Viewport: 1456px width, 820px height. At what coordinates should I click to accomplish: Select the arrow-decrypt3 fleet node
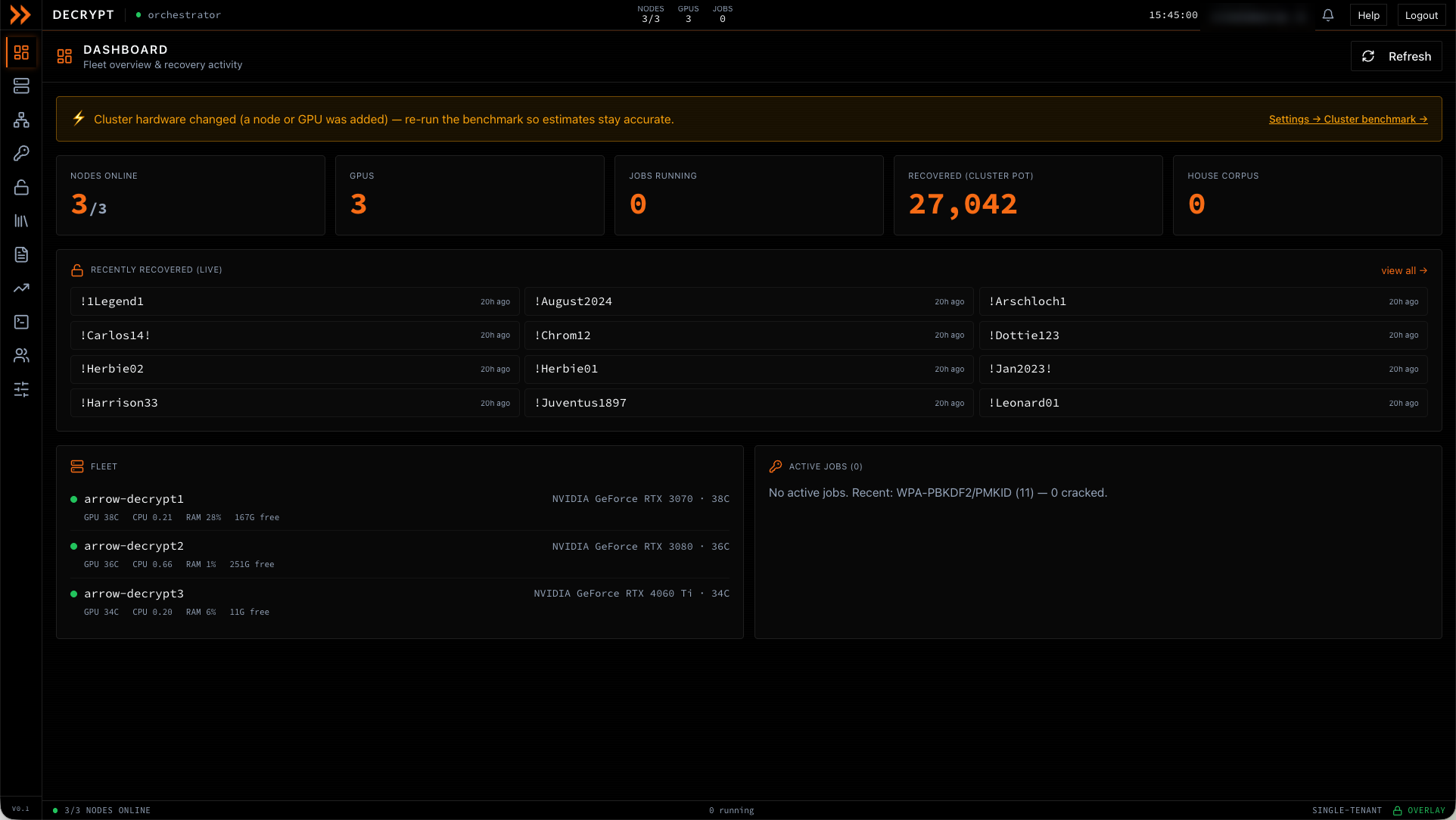[400, 602]
